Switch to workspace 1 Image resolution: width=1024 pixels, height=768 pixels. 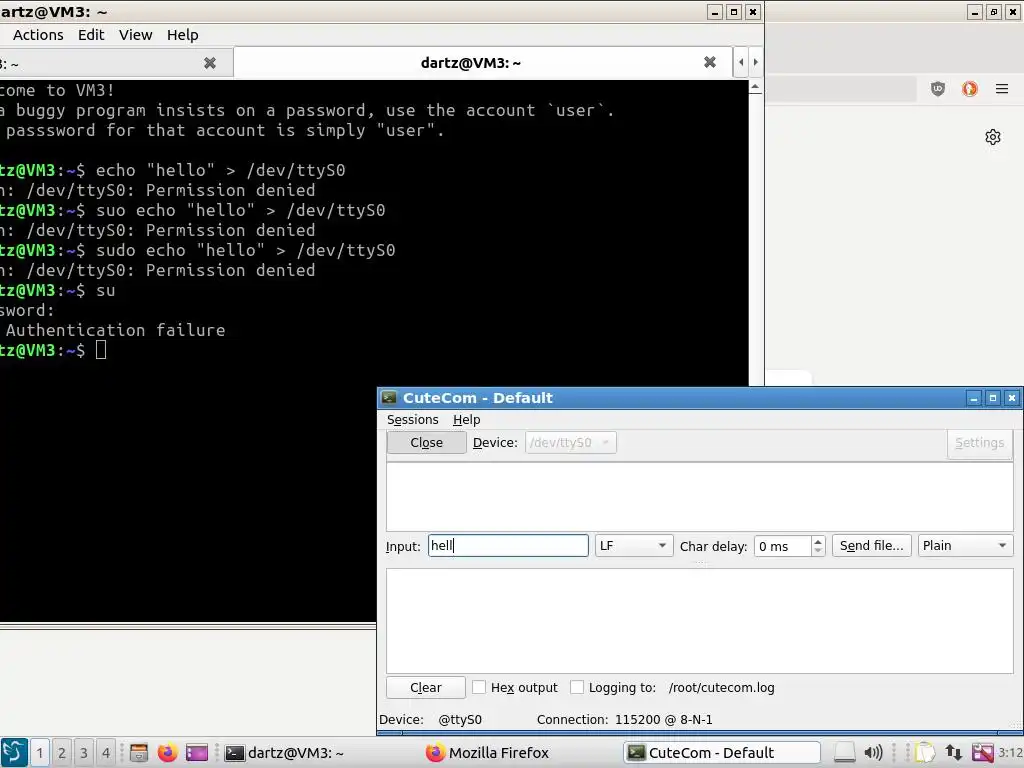[x=40, y=752]
